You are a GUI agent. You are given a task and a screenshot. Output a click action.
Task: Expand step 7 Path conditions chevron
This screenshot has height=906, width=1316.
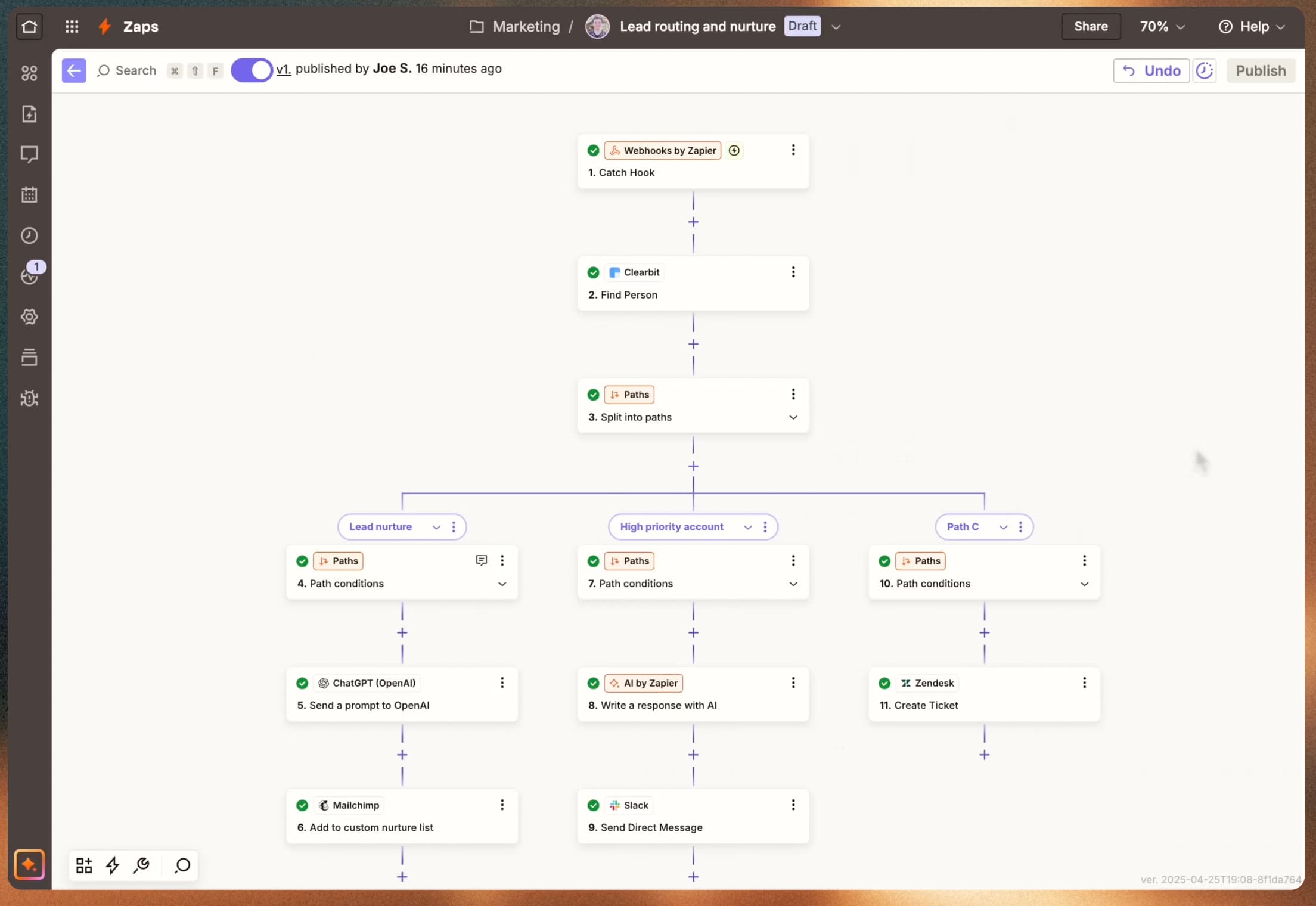pyautogui.click(x=793, y=584)
